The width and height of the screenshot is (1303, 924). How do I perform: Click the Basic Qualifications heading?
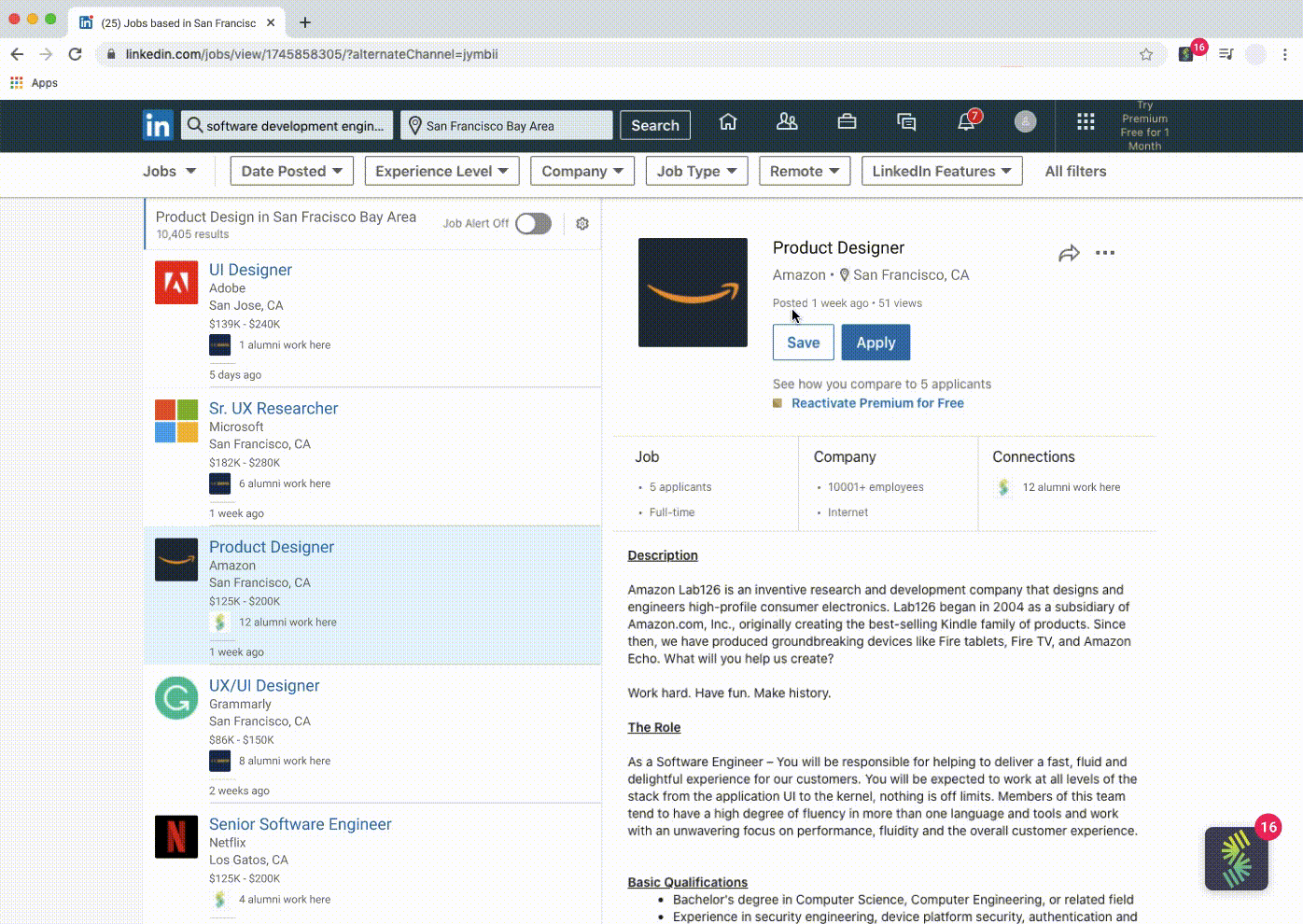688,883
